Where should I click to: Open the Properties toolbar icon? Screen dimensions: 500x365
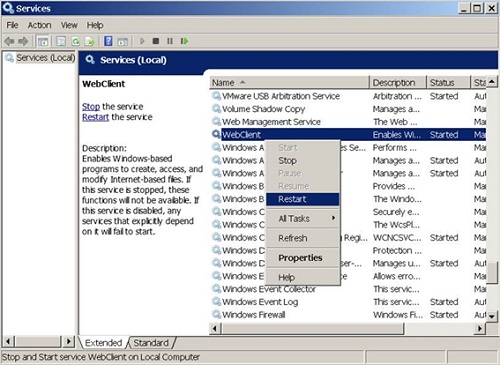point(61,41)
